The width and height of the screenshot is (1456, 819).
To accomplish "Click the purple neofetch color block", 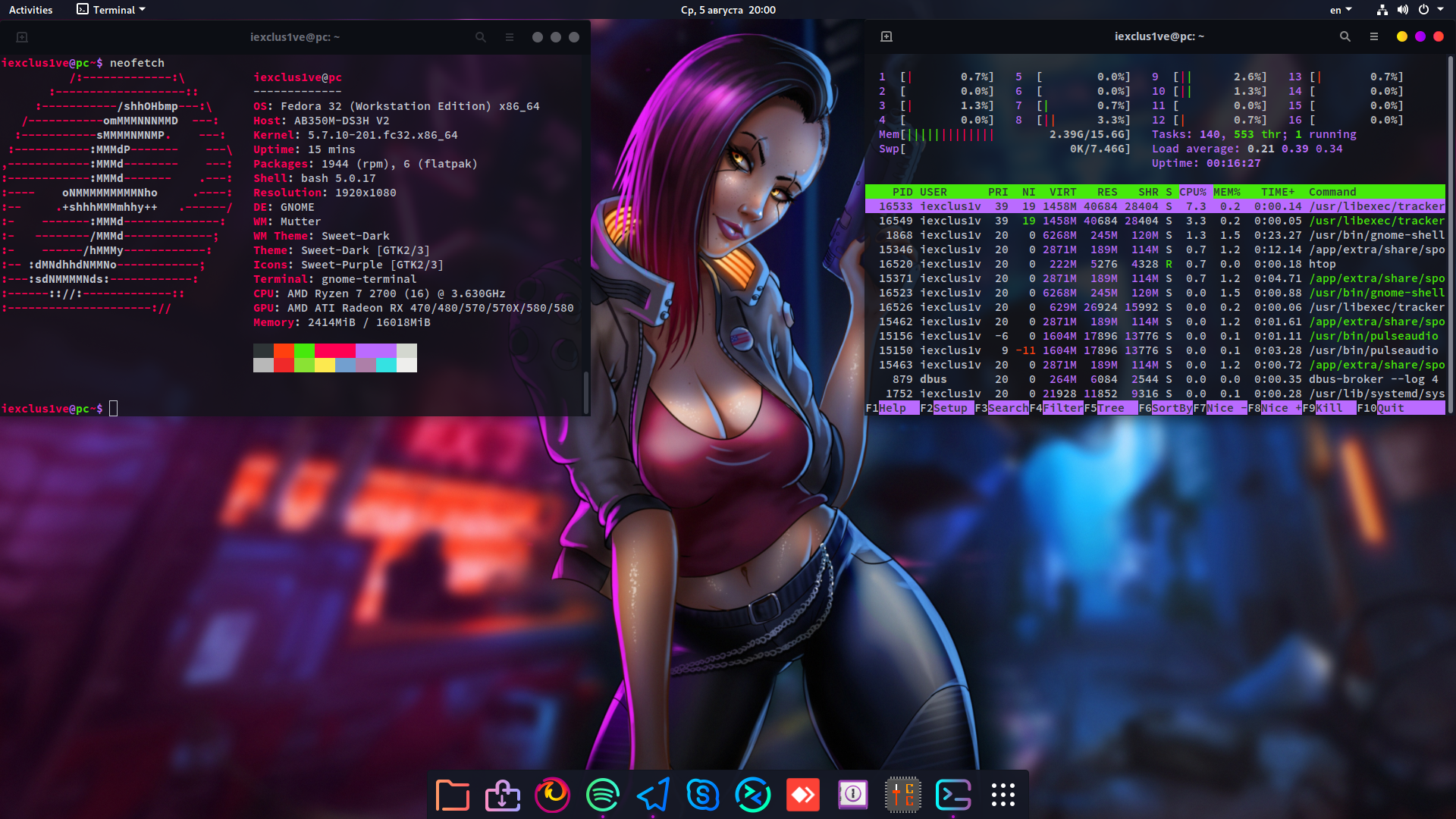I will point(376,351).
